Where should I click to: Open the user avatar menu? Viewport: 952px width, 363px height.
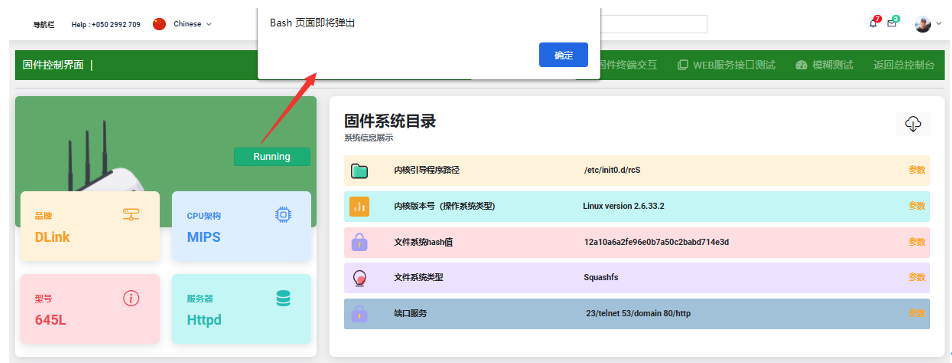pos(923,24)
